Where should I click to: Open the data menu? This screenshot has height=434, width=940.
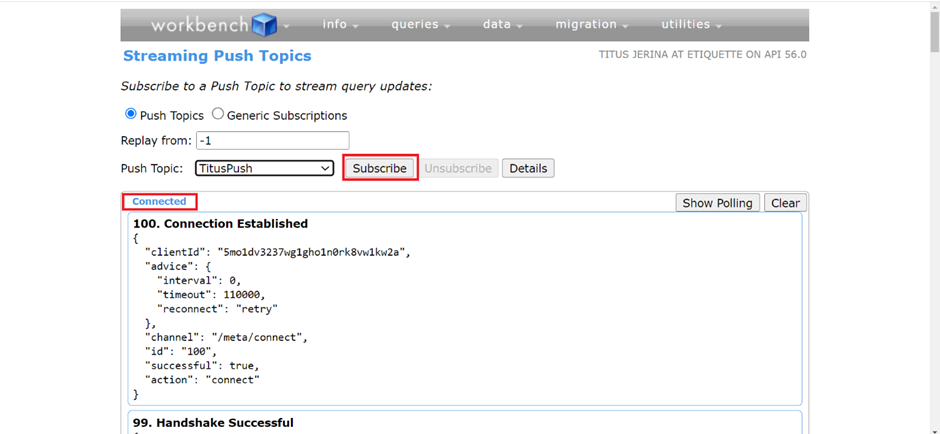(502, 25)
